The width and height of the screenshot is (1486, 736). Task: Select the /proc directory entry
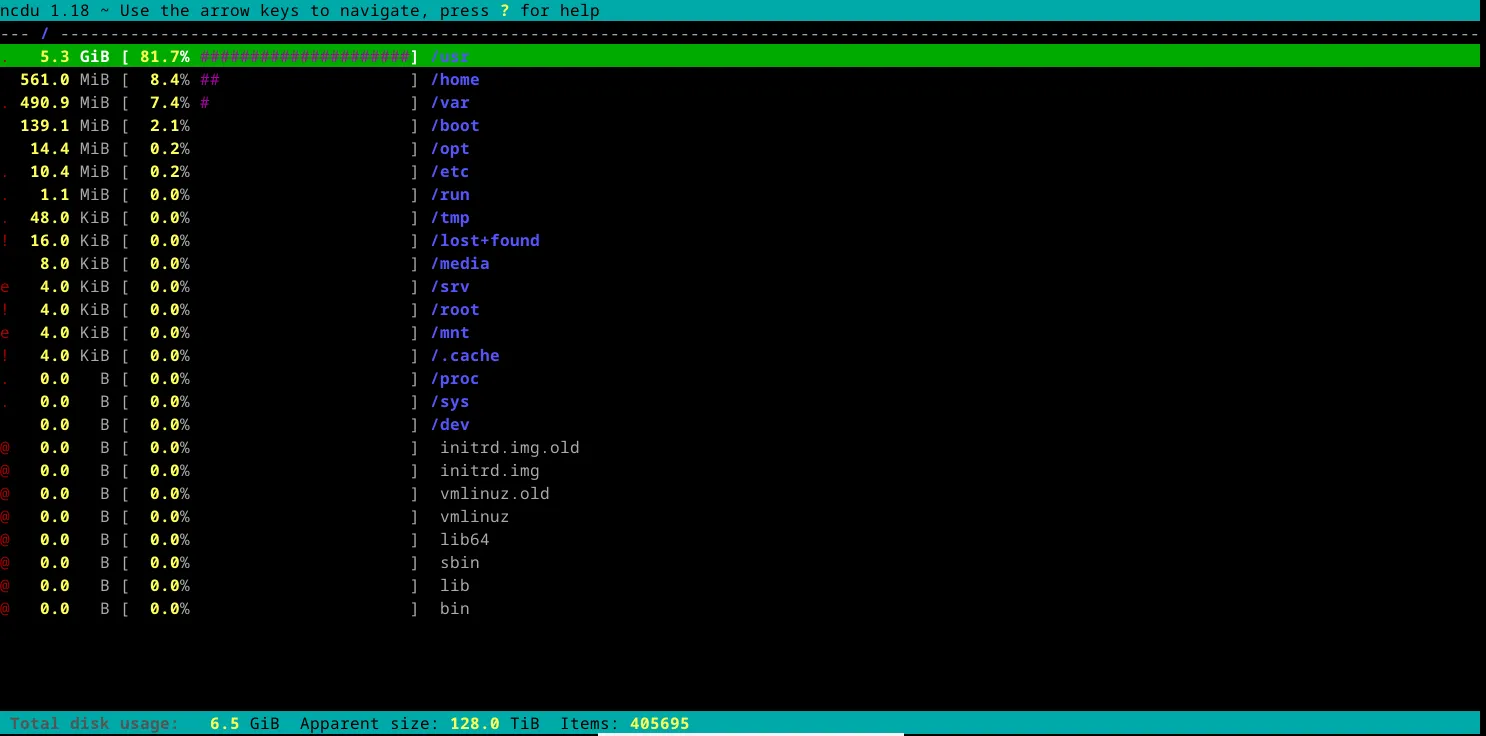tap(455, 379)
